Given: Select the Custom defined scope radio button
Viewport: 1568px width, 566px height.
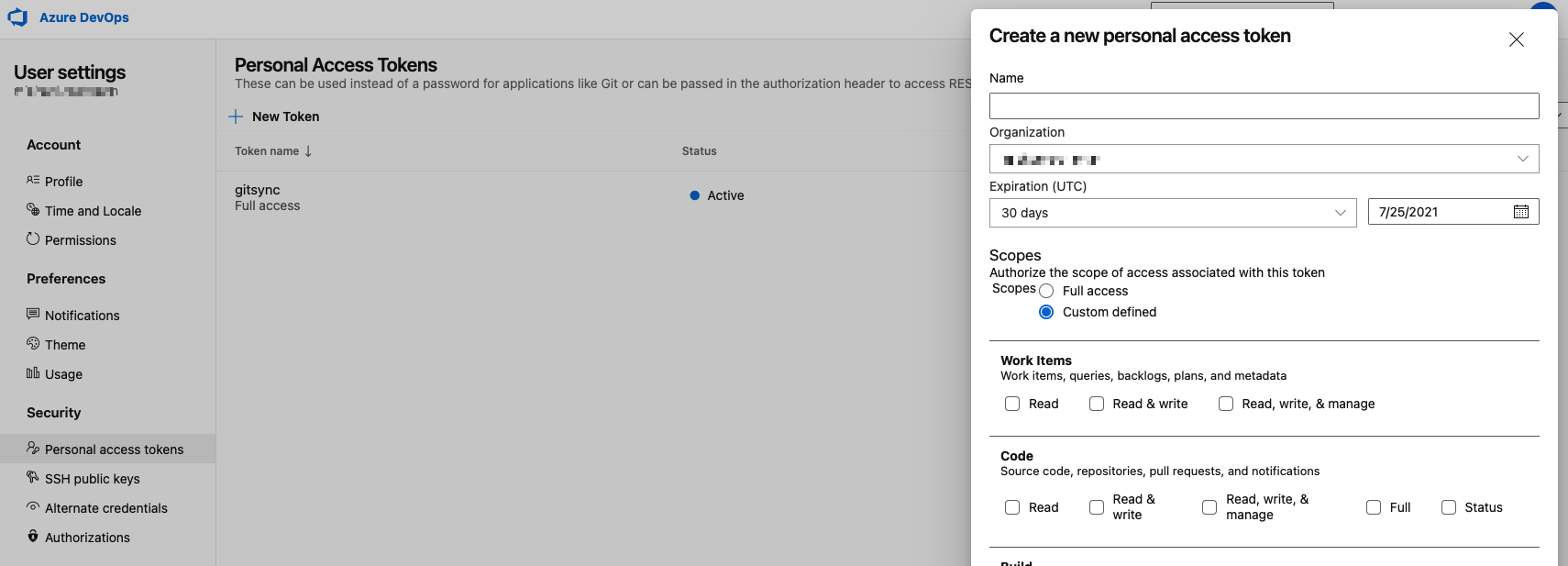Looking at the screenshot, I should tap(1046, 312).
